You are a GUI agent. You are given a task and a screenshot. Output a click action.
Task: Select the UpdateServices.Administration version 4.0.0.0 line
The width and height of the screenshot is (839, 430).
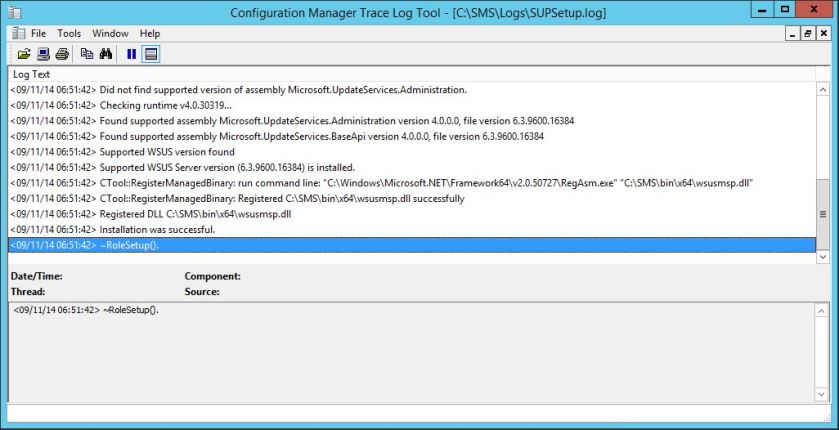tap(411, 121)
